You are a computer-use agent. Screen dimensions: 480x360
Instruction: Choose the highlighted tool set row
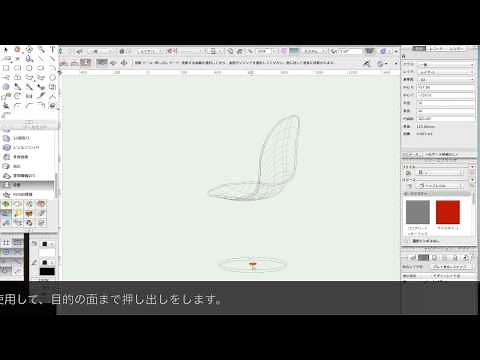click(27, 185)
